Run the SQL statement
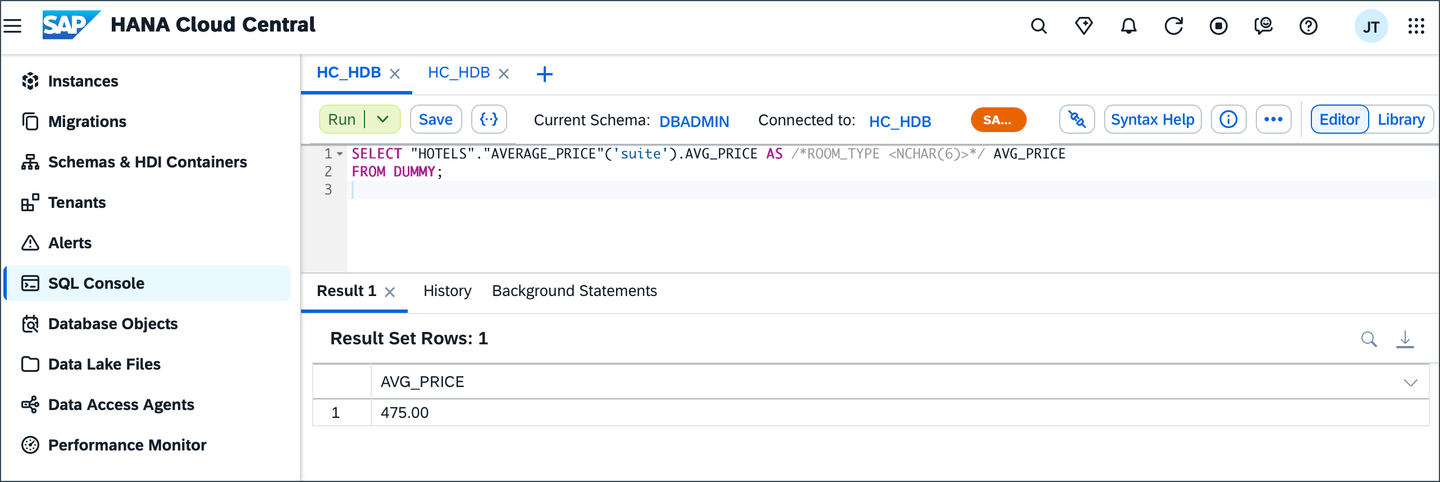This screenshot has width=1440, height=482. 342,119
